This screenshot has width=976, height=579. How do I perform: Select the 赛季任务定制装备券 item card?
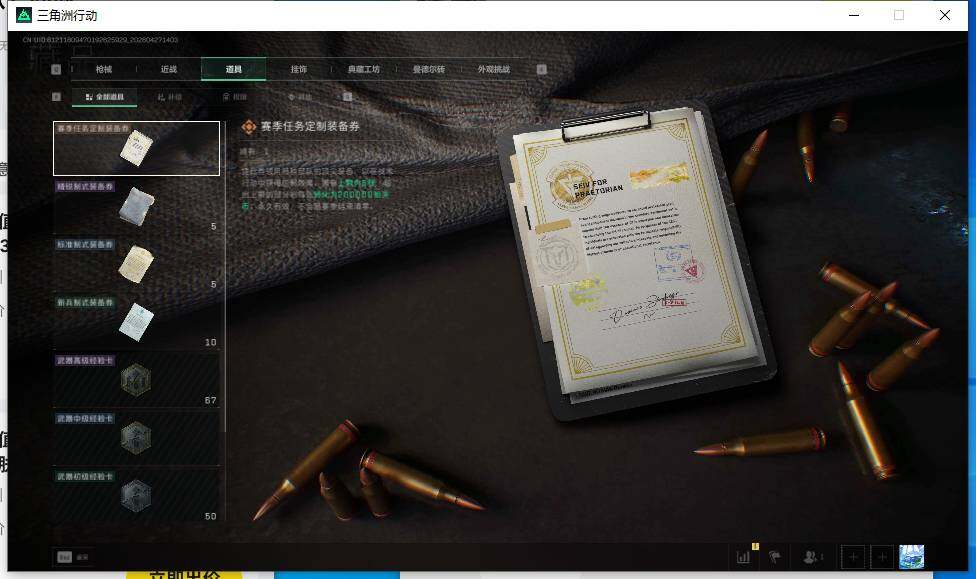click(136, 148)
